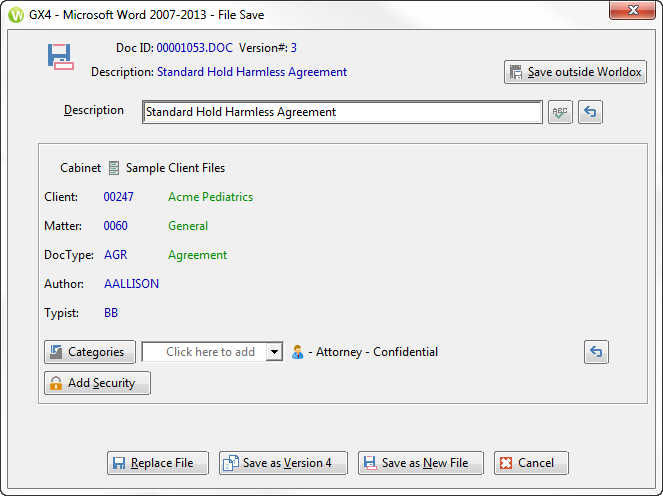Choose Save as New File
This screenshot has width=663, height=496.
421,463
